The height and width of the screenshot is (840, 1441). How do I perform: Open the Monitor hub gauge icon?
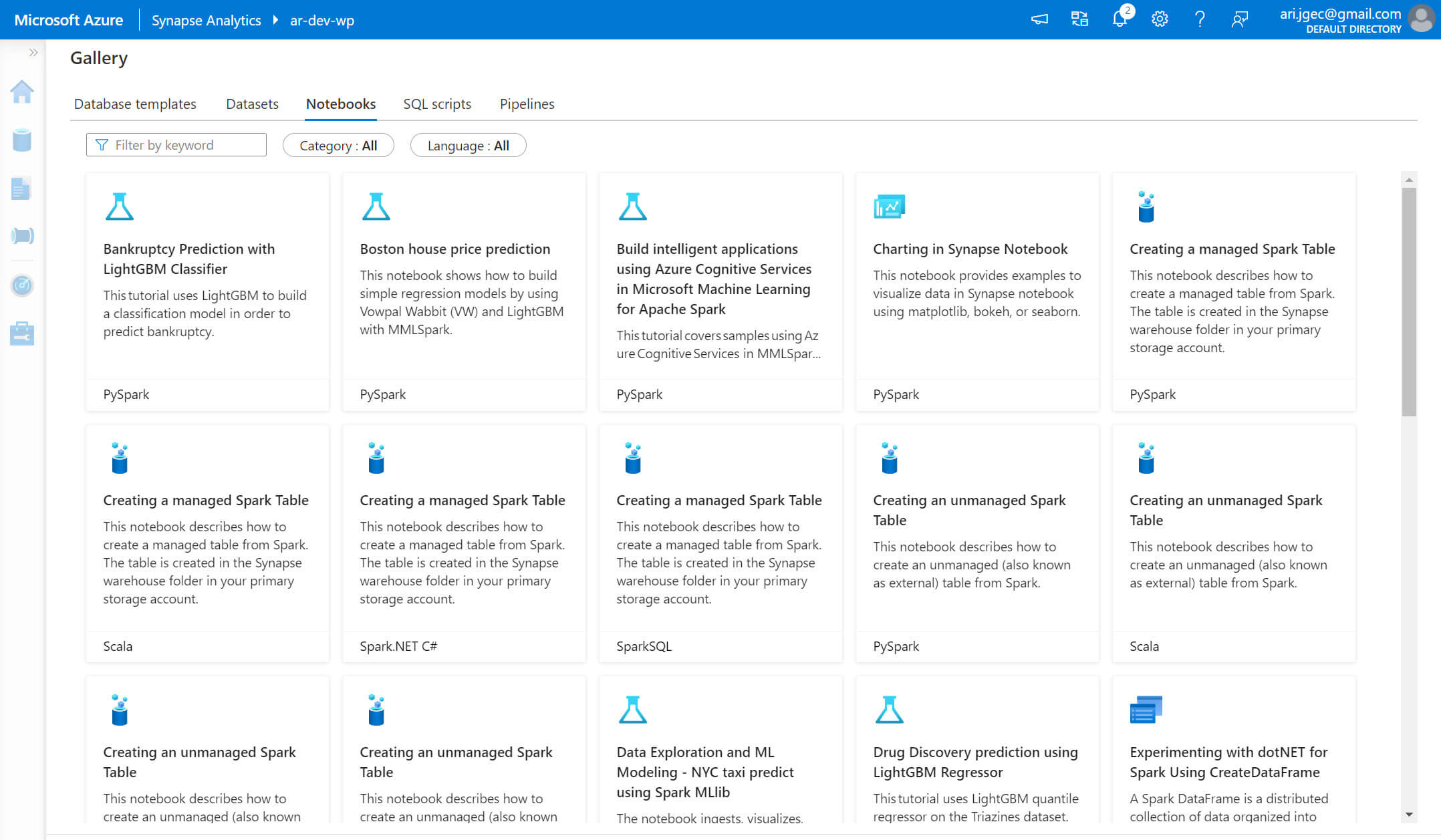22,285
